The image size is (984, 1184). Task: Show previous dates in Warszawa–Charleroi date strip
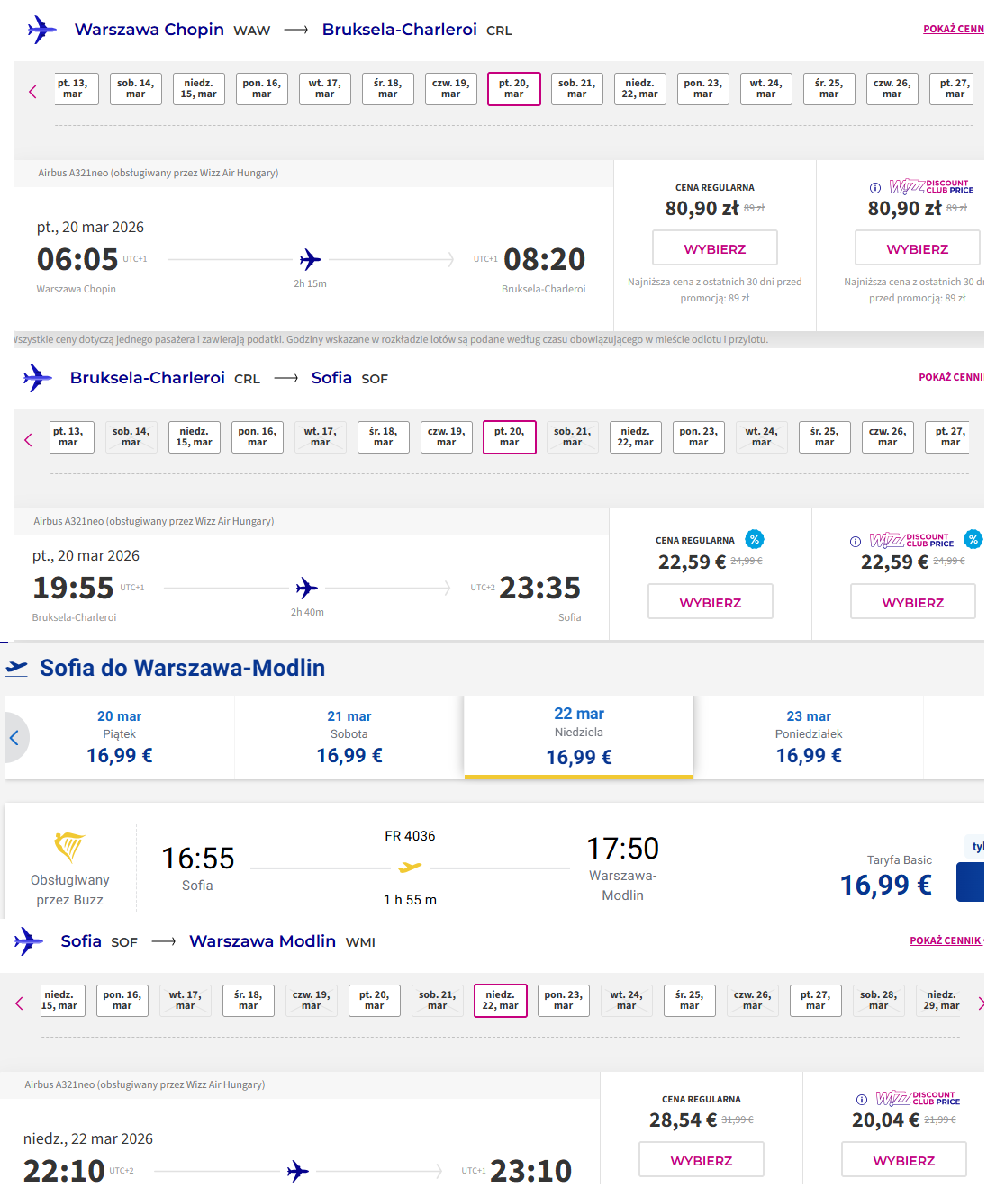point(32,92)
